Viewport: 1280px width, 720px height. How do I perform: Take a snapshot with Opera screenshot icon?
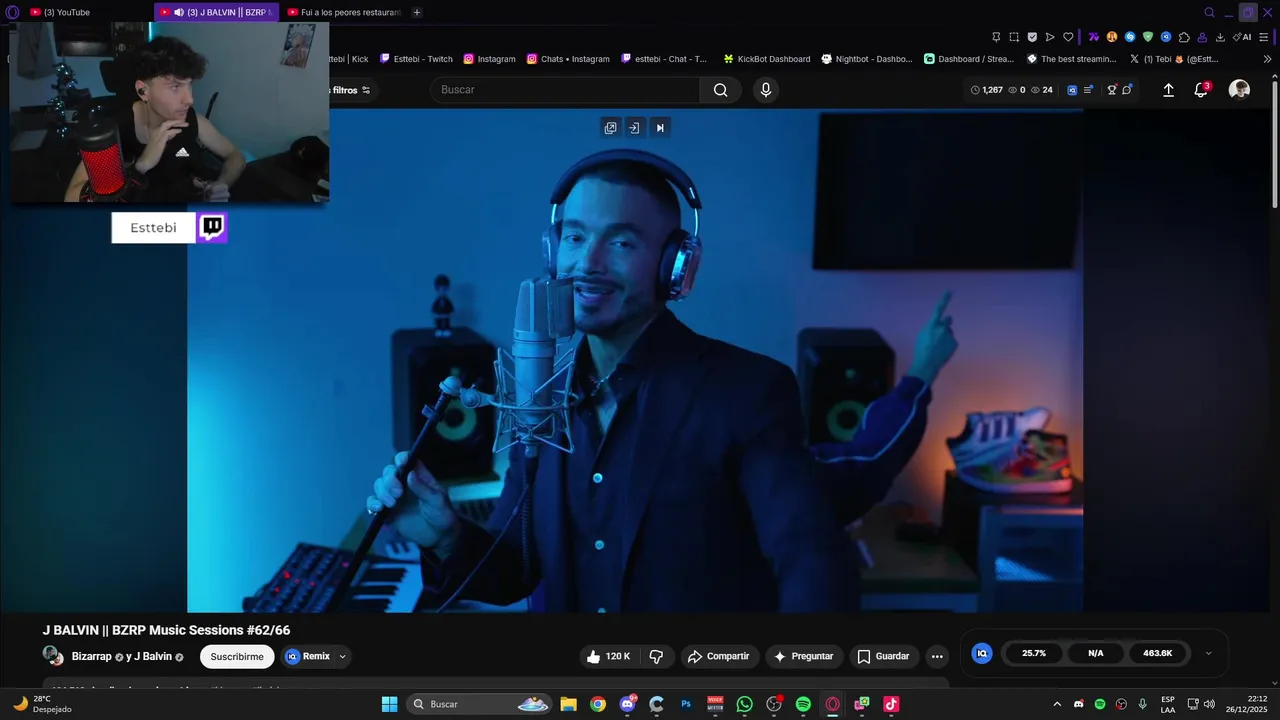point(1014,37)
